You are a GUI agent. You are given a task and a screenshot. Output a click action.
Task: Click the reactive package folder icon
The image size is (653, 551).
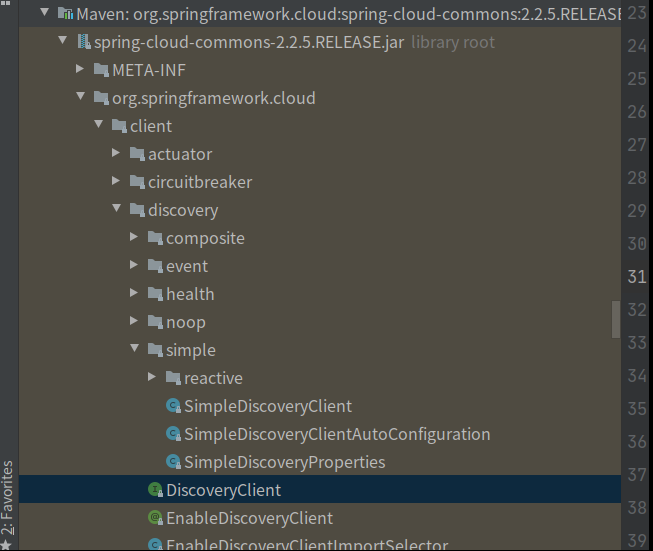pyautogui.click(x=173, y=378)
